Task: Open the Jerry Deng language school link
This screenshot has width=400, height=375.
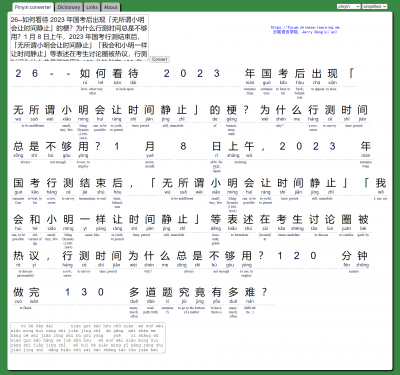Action: point(305,32)
